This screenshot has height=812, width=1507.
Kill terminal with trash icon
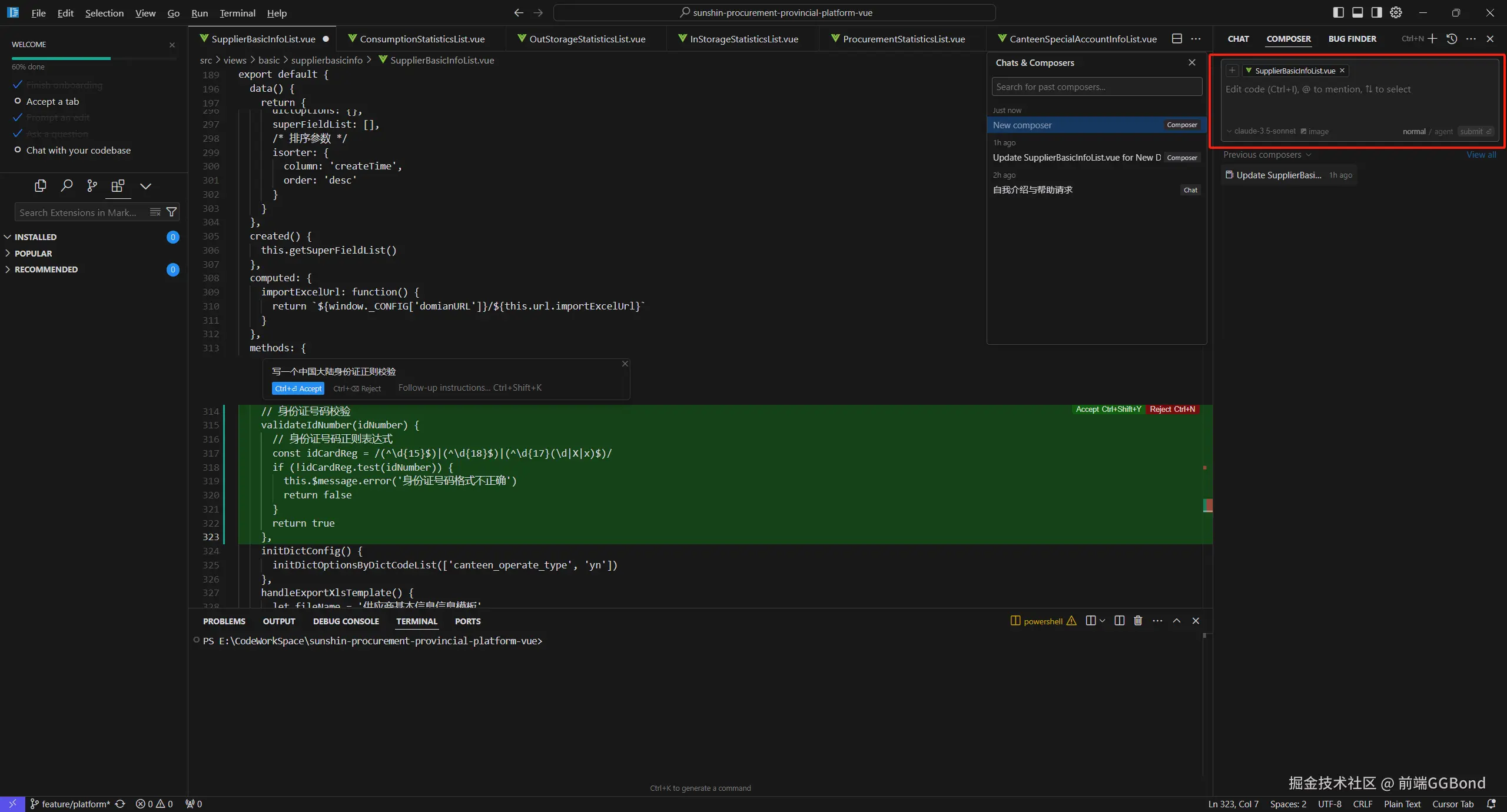coord(1138,621)
